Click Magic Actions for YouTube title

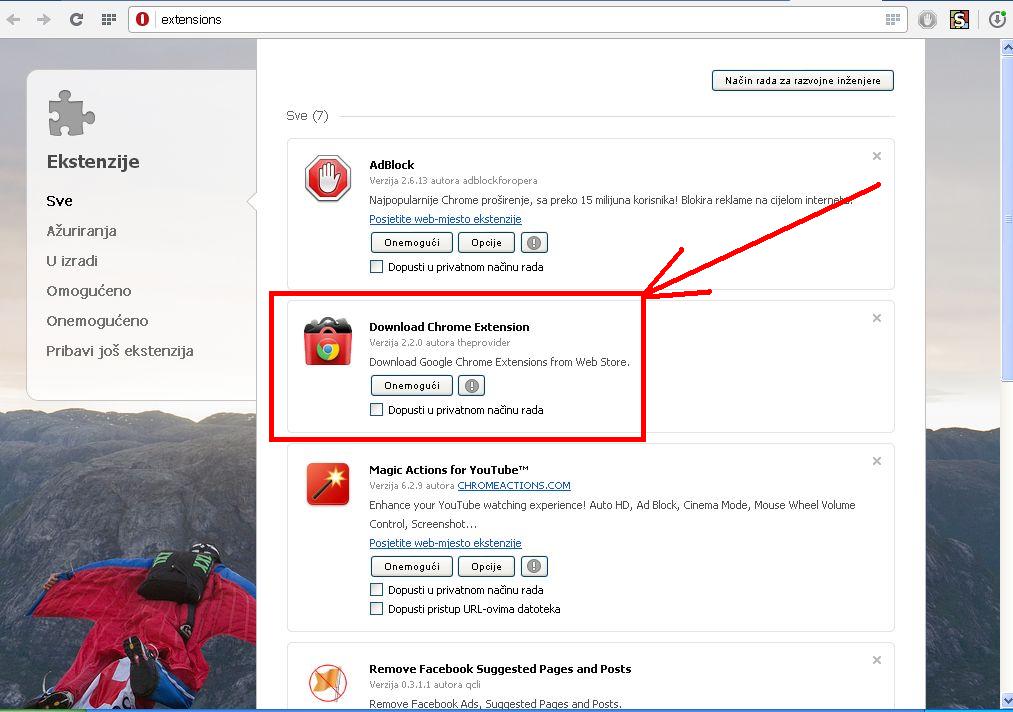tap(449, 470)
